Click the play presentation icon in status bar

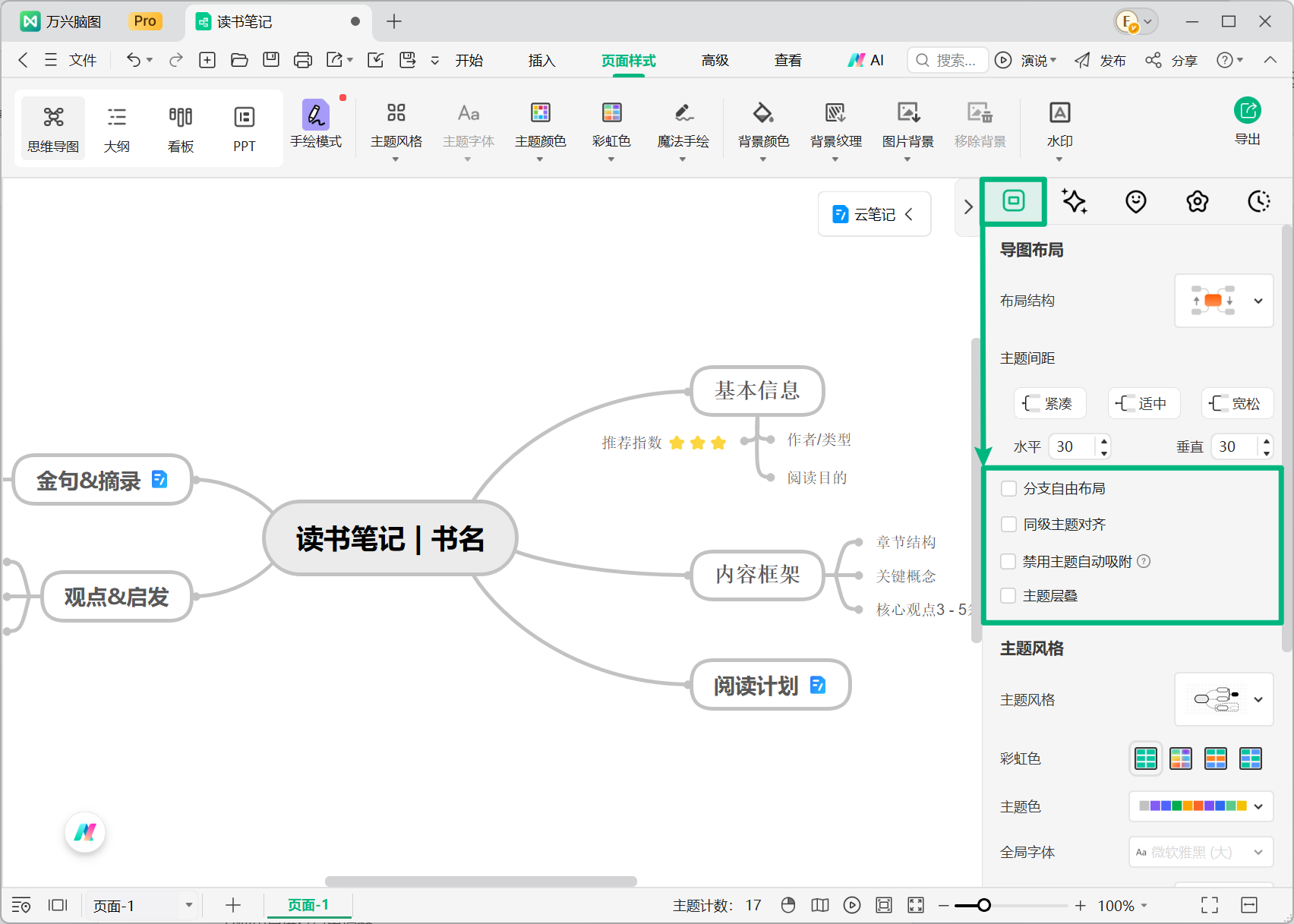[x=852, y=905]
